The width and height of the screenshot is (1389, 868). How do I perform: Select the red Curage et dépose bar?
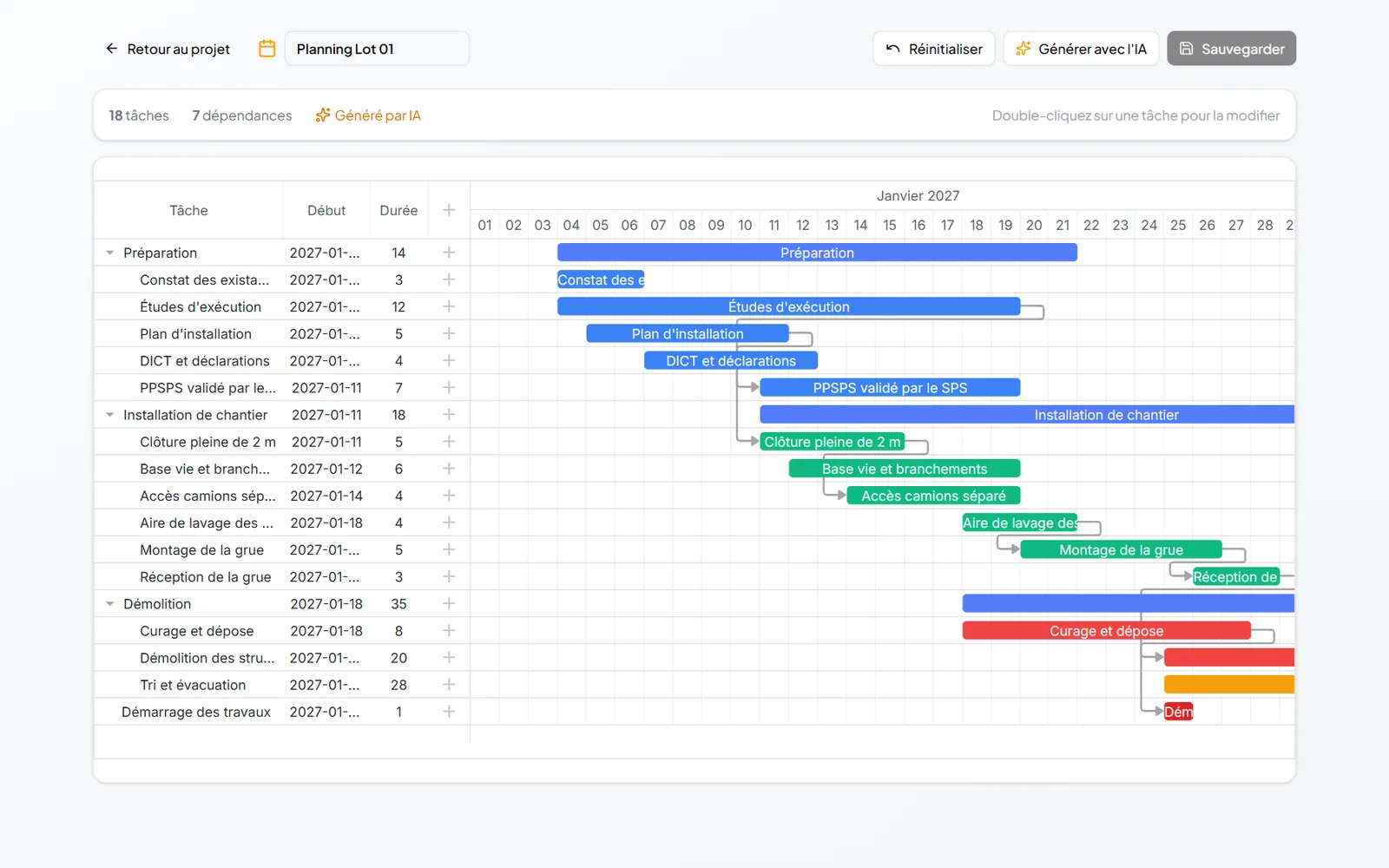click(x=1106, y=631)
